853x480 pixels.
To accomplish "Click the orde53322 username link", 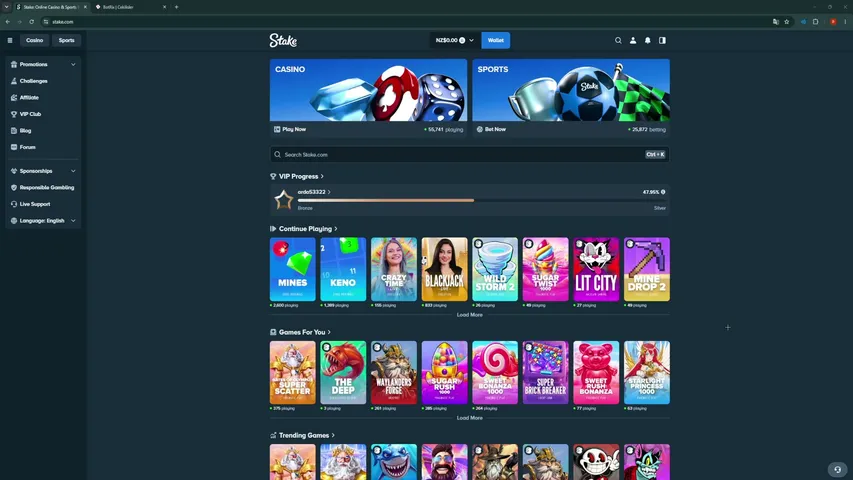I will click(x=314, y=192).
